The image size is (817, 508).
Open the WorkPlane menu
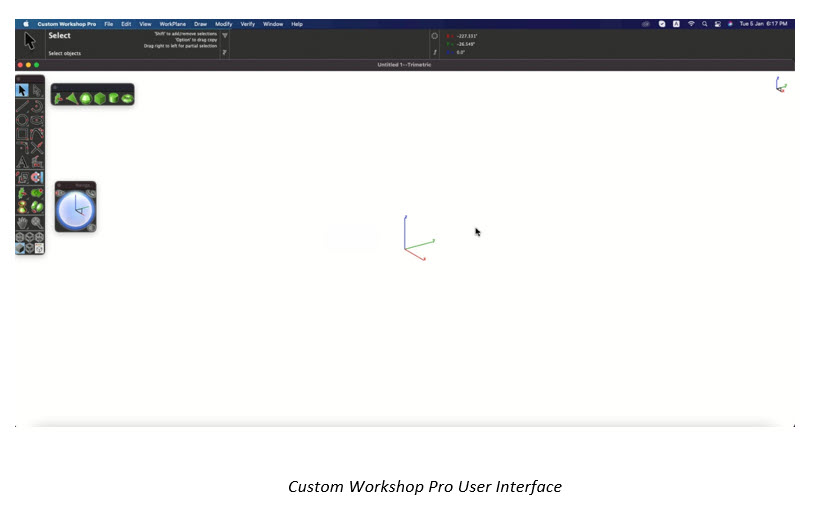[172, 24]
